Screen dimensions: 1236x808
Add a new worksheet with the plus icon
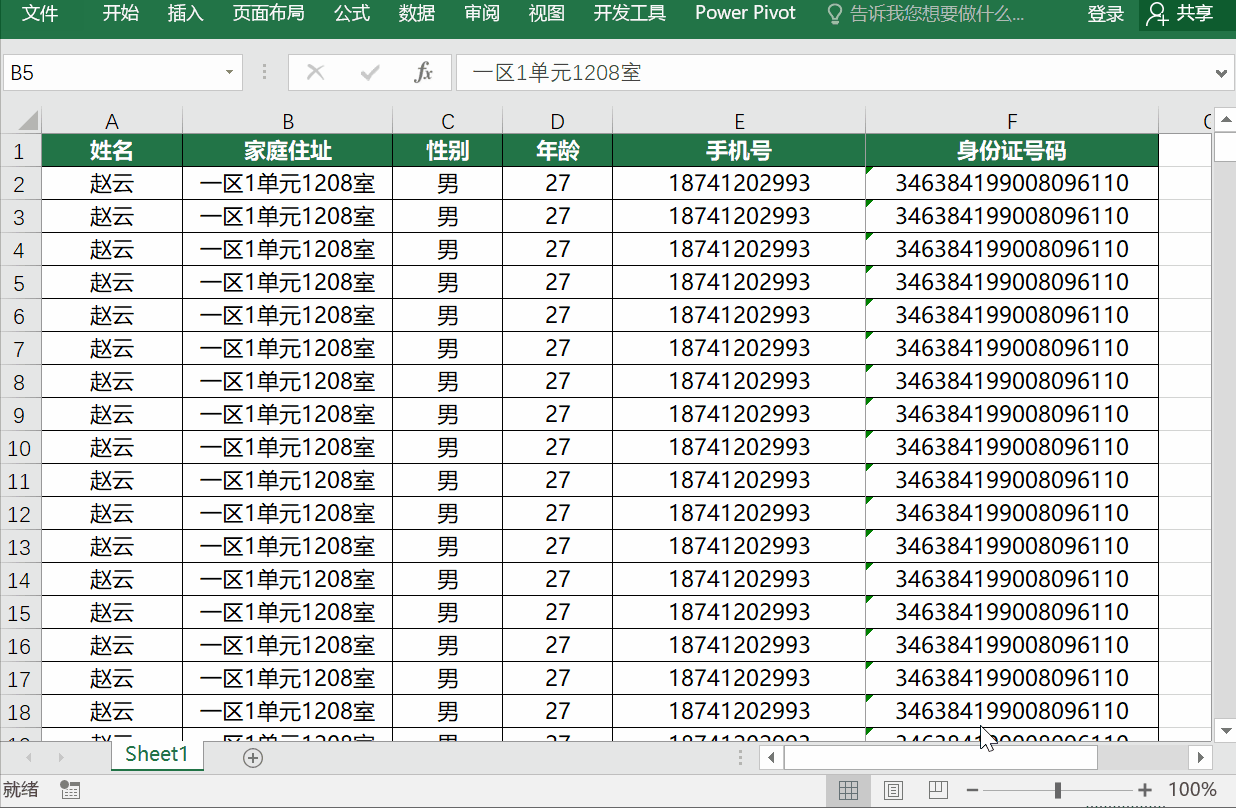coord(253,758)
